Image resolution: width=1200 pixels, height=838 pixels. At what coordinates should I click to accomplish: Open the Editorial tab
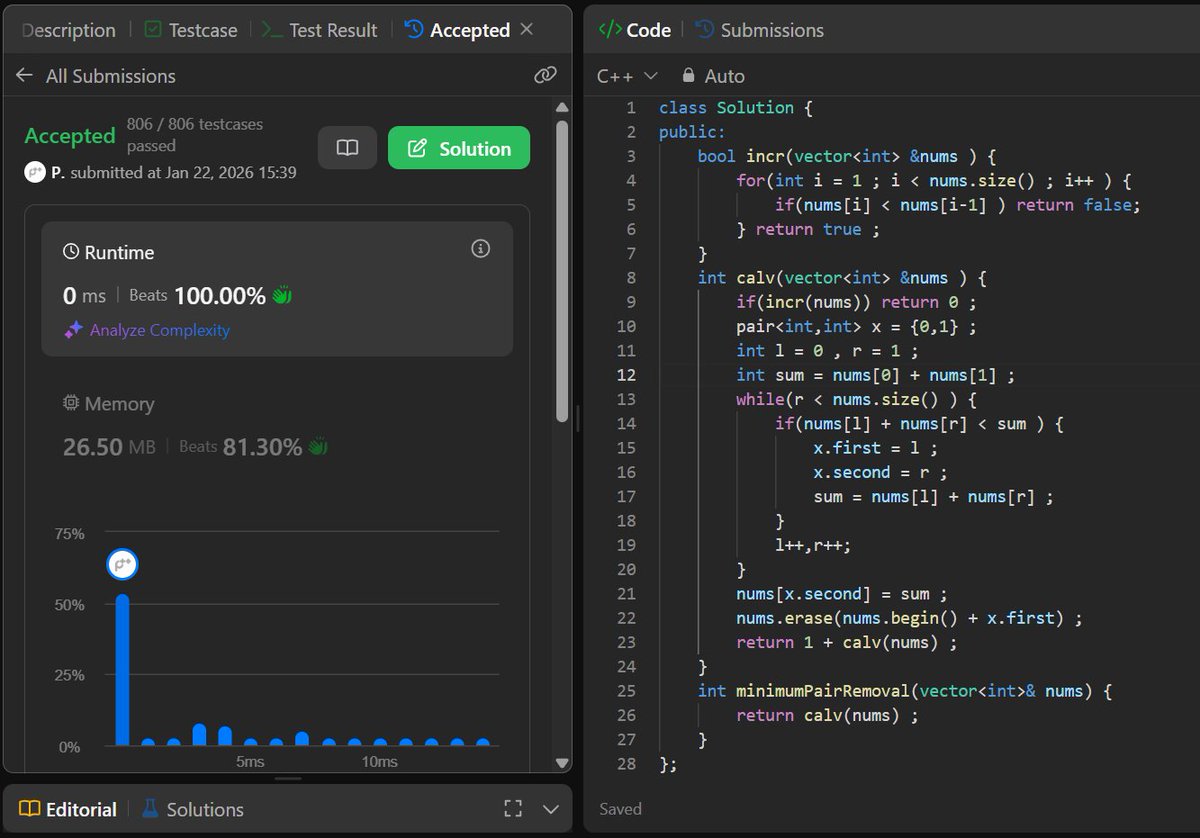pyautogui.click(x=68, y=809)
